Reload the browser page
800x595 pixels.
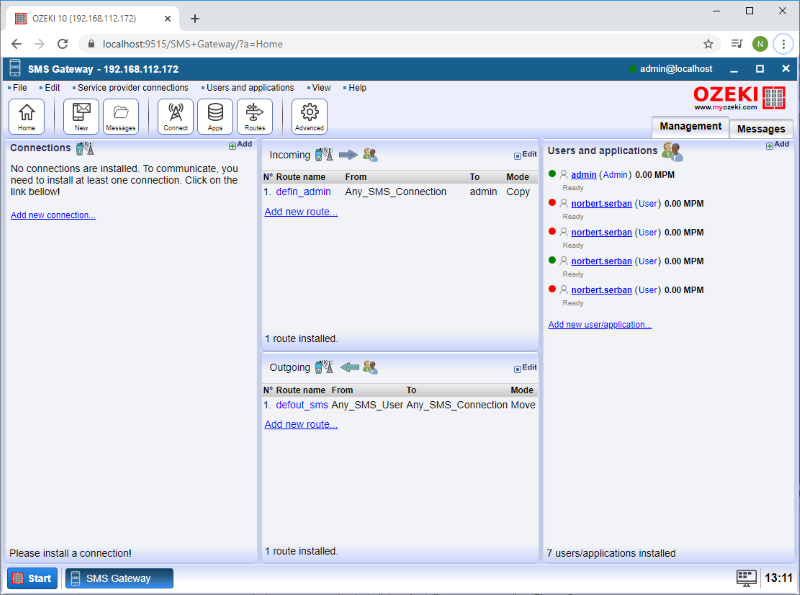click(63, 44)
